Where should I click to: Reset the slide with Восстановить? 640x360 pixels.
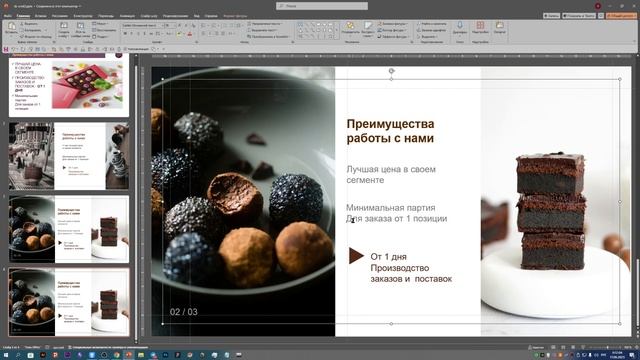coord(104,30)
